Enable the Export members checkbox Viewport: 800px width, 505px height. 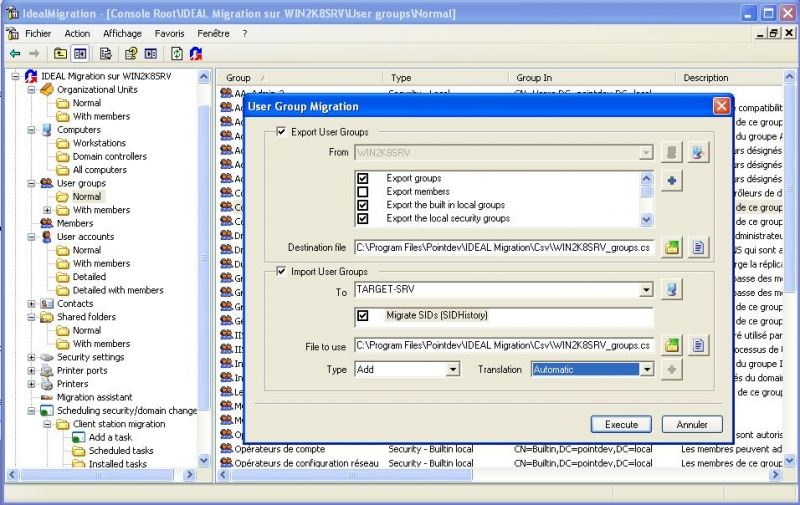click(364, 191)
